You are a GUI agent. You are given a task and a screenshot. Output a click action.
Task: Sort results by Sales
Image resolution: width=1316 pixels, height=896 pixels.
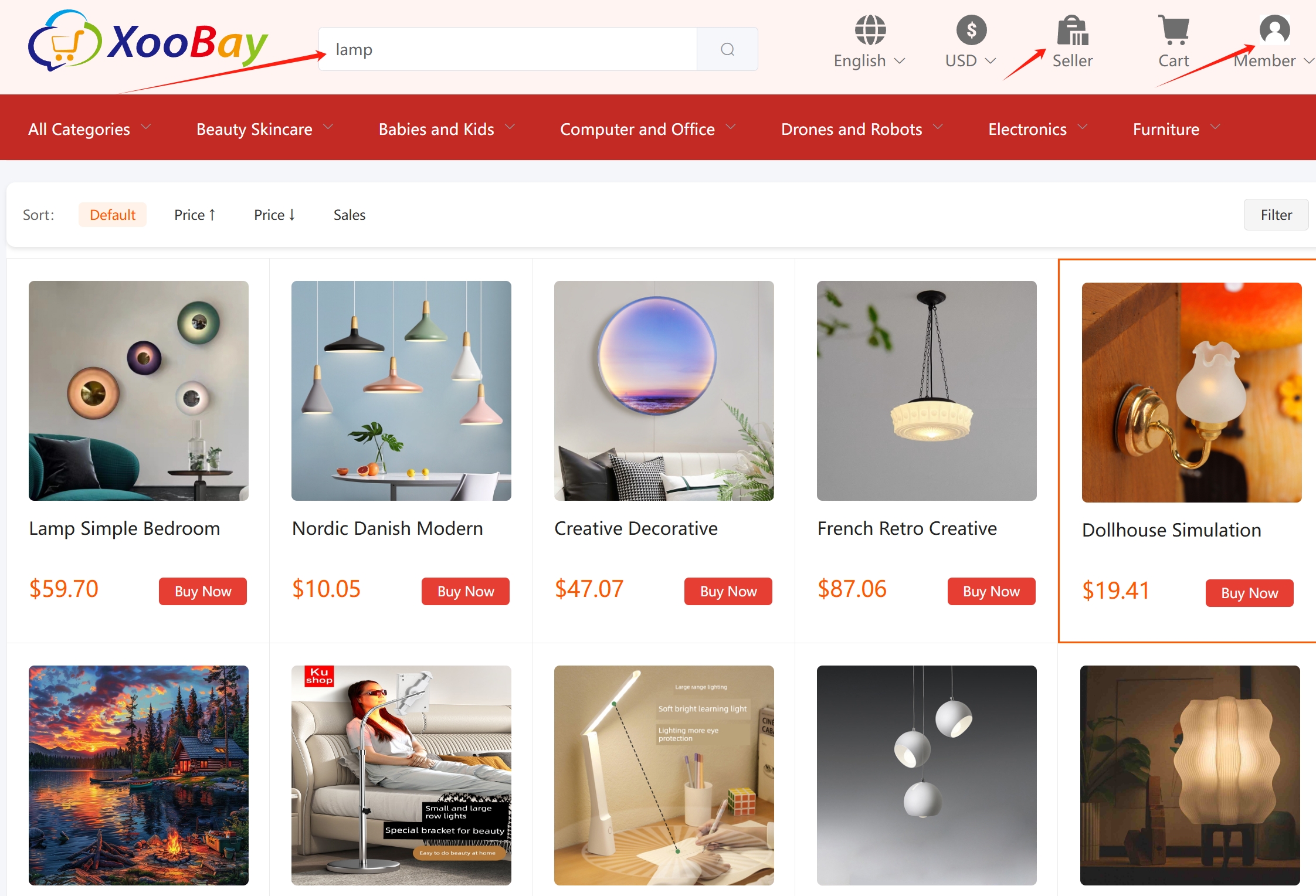point(350,215)
